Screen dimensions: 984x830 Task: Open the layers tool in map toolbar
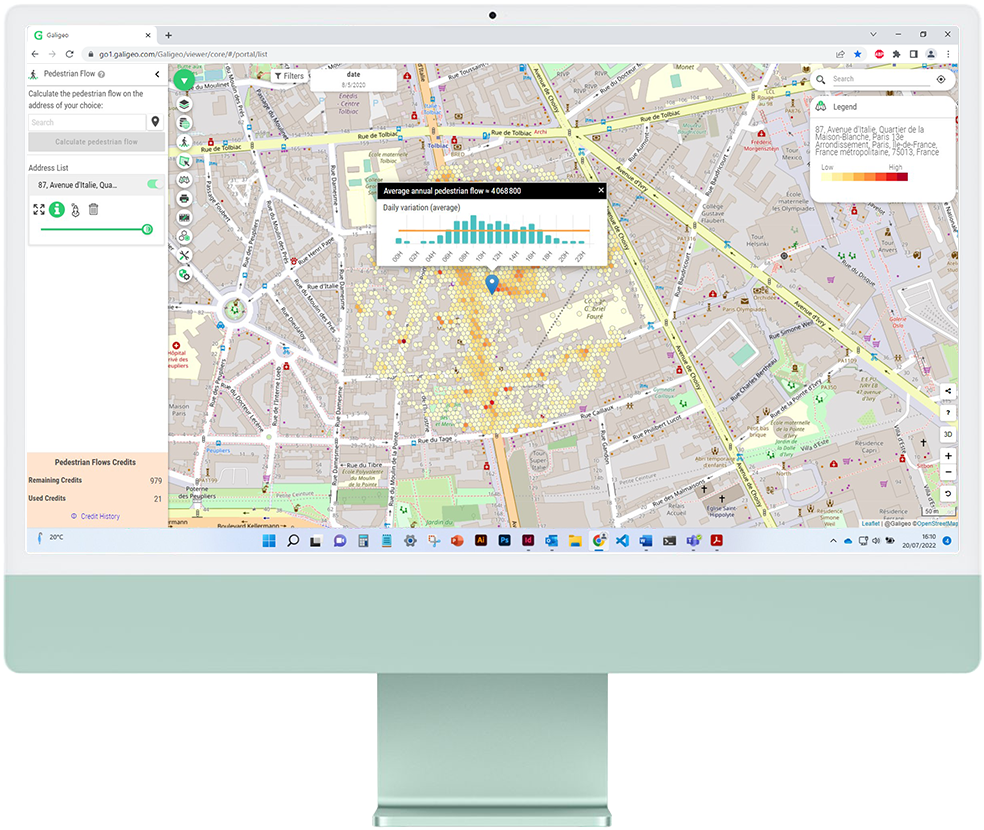click(184, 104)
